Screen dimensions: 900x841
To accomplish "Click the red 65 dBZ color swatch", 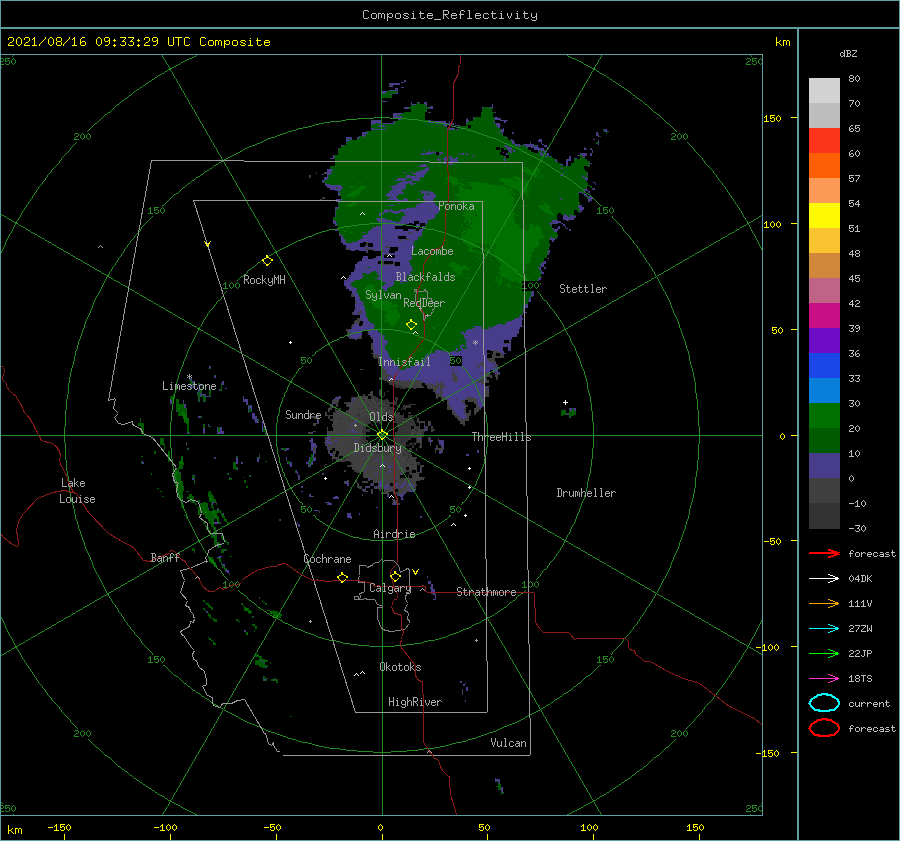I will coord(824,141).
